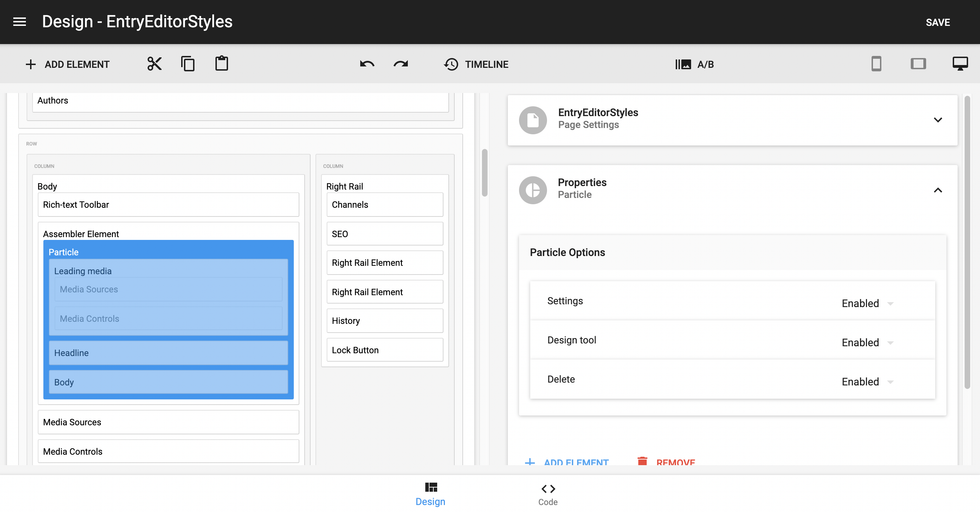Open the Delete Enabled dropdown
Screen dimensions: 980x512
[867, 381]
